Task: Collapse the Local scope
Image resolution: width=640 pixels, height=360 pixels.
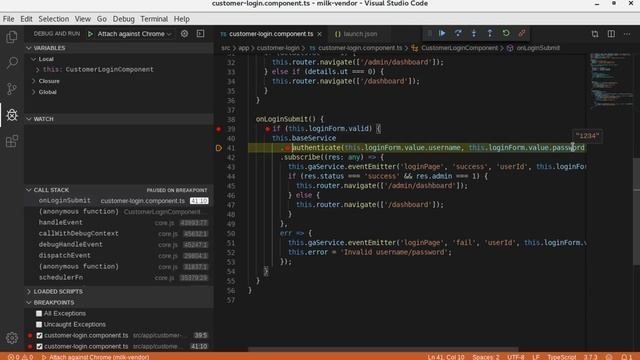Action: [x=33, y=59]
